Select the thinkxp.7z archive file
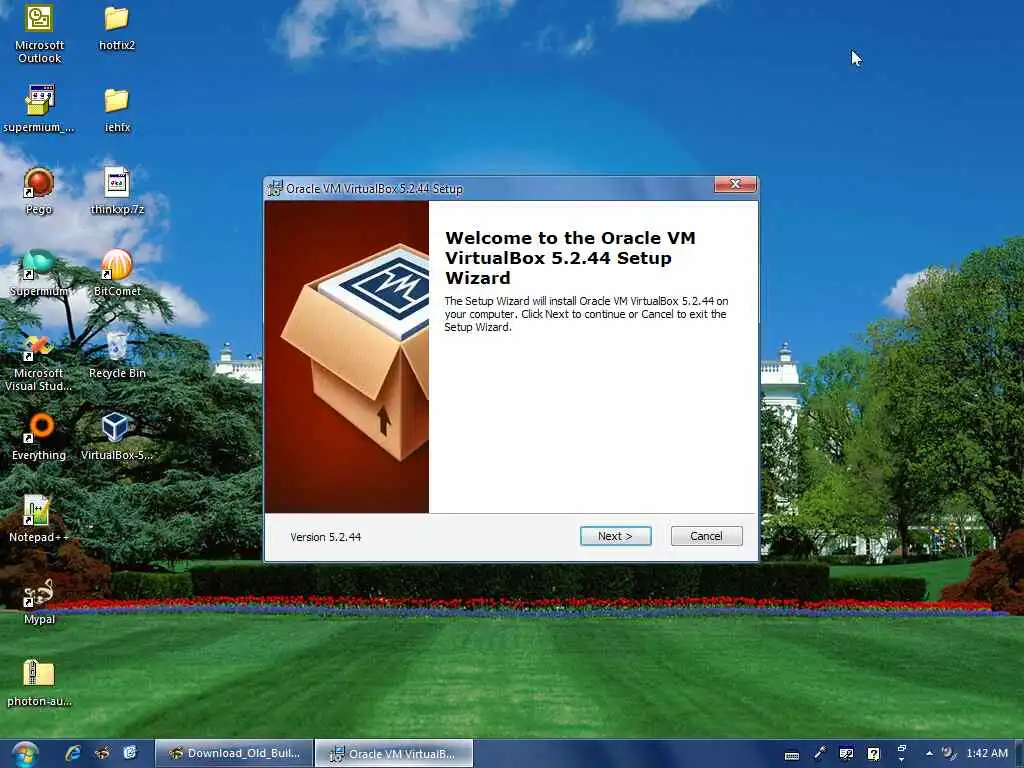Screen dimensions: 1024x768 point(117,191)
